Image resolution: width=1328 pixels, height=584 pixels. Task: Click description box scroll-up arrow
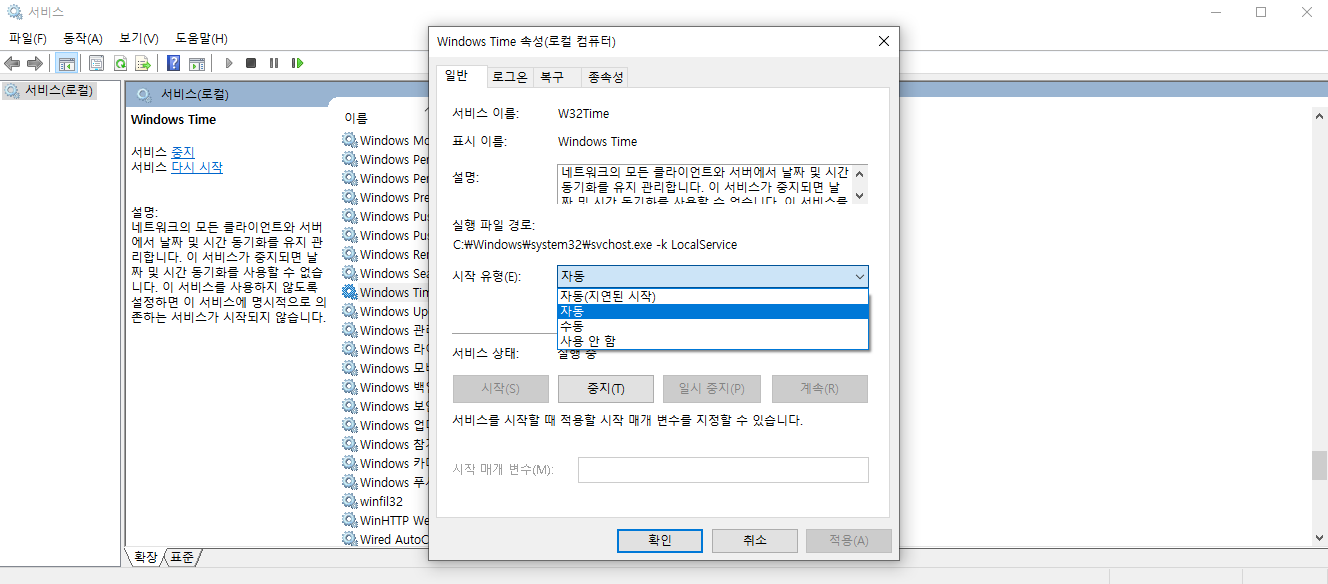858,173
